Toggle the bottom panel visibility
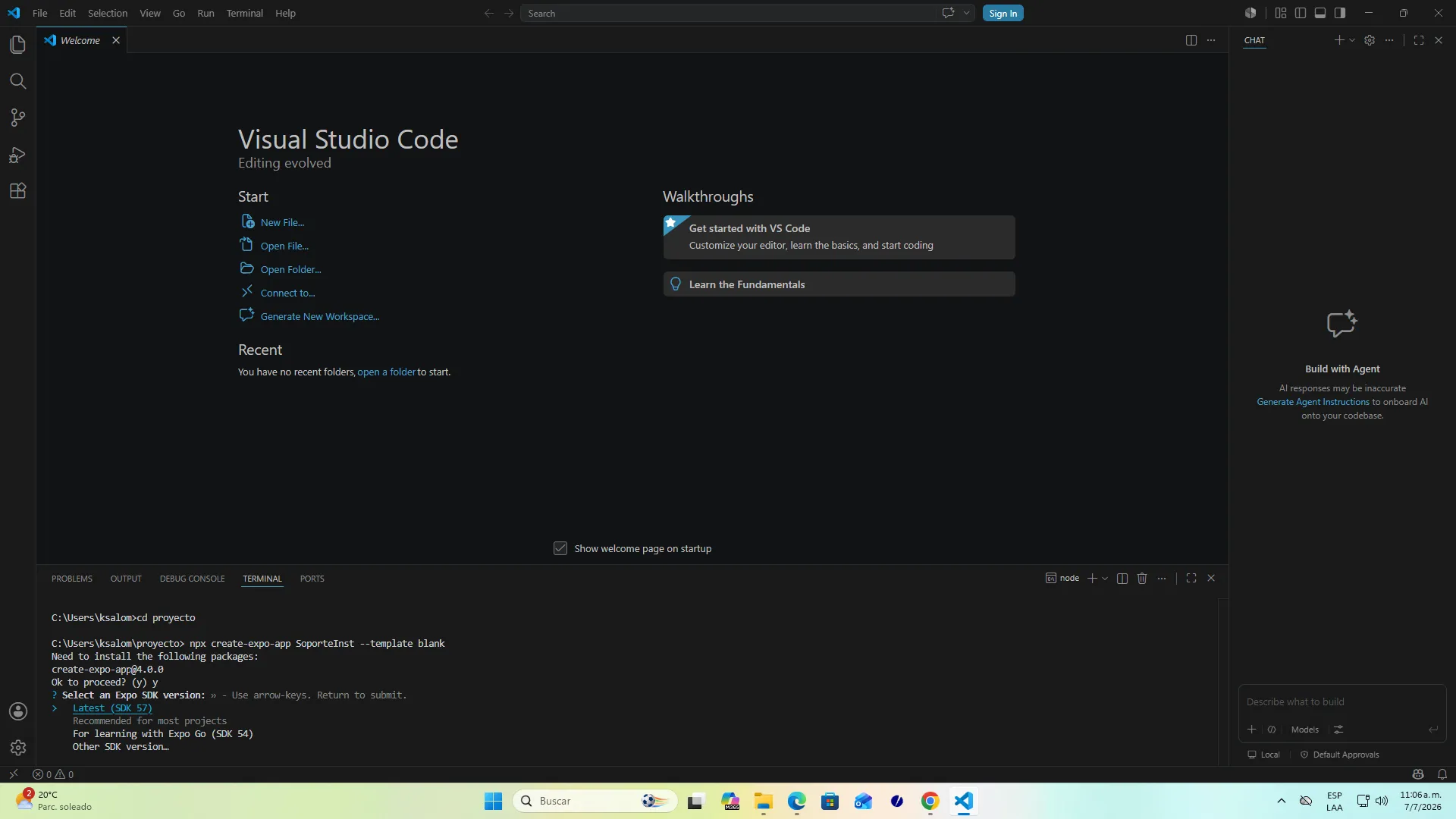Screen dimensions: 1456x819 click(x=1320, y=13)
